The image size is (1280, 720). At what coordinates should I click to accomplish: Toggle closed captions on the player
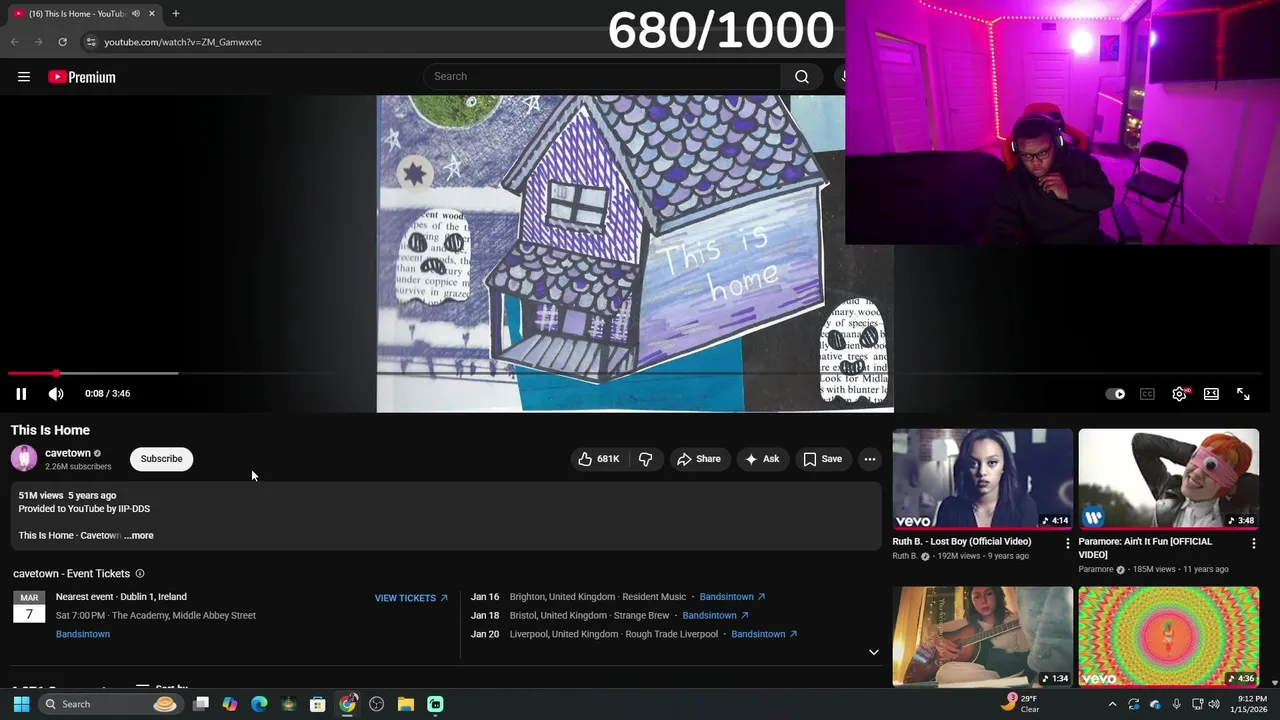[1147, 394]
